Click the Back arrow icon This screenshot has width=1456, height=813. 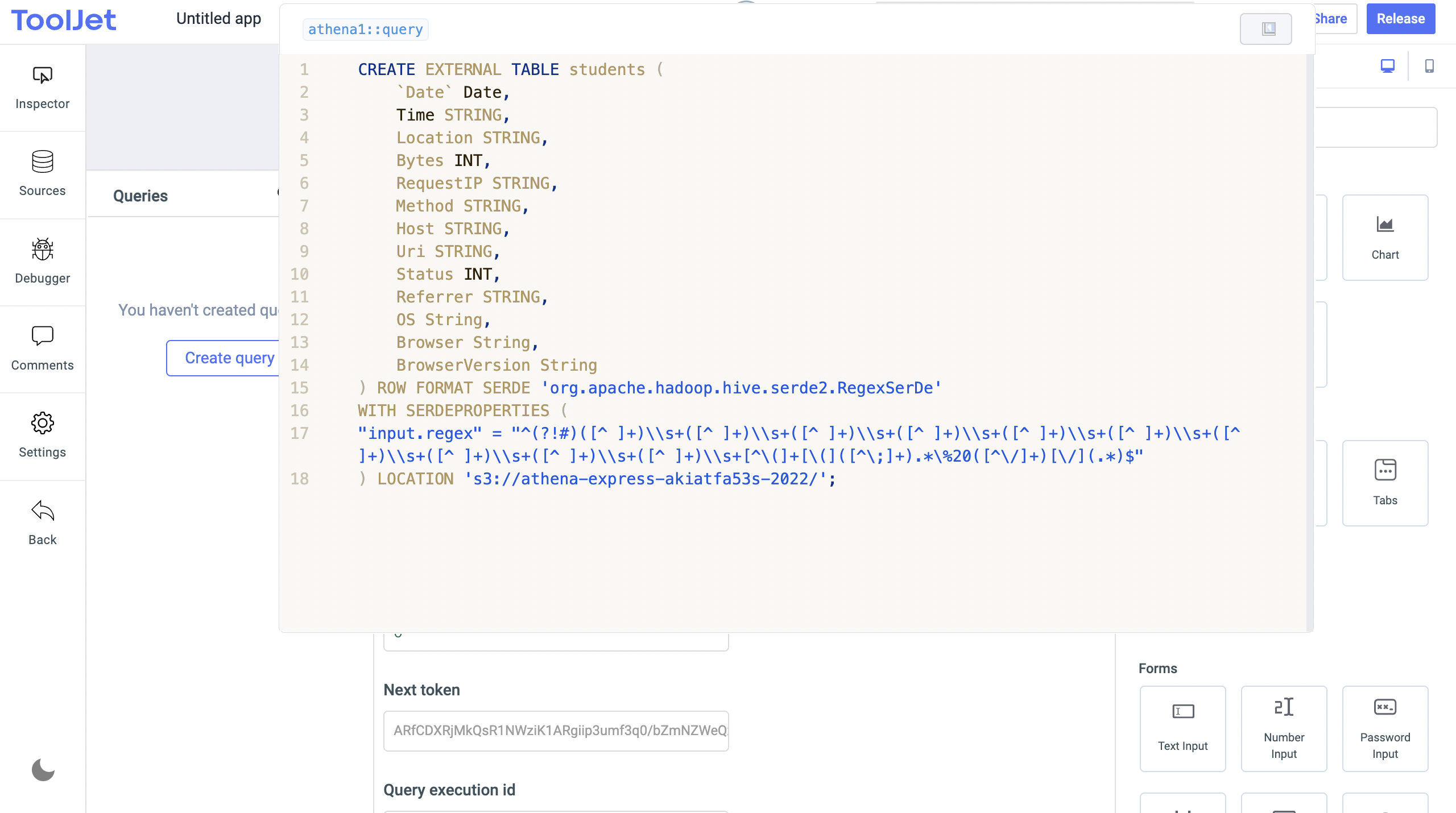click(43, 511)
